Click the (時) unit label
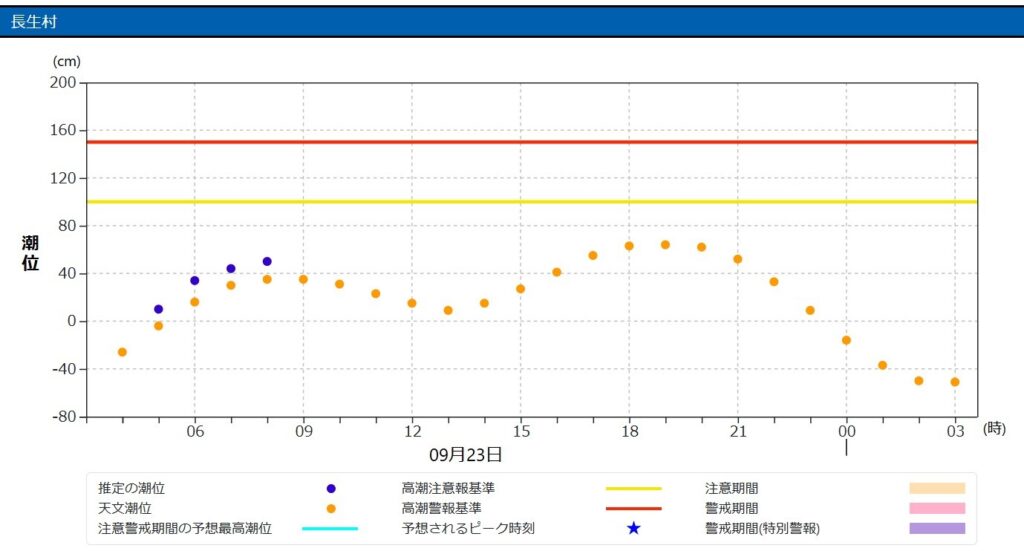 click(994, 429)
